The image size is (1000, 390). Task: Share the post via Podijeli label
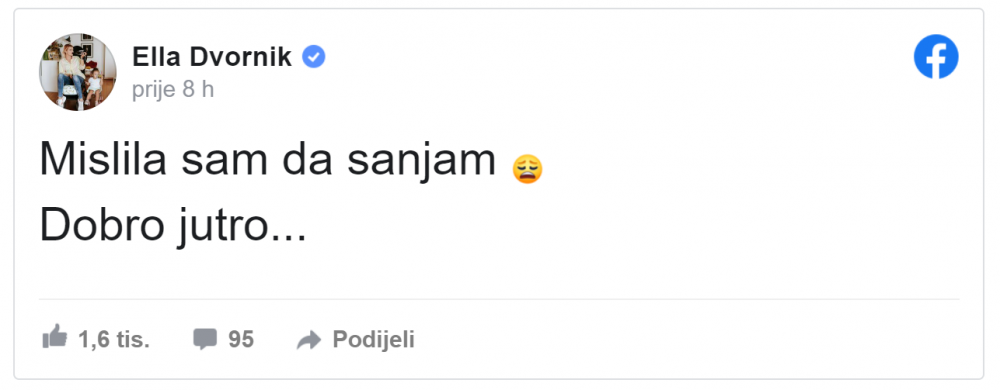374,340
